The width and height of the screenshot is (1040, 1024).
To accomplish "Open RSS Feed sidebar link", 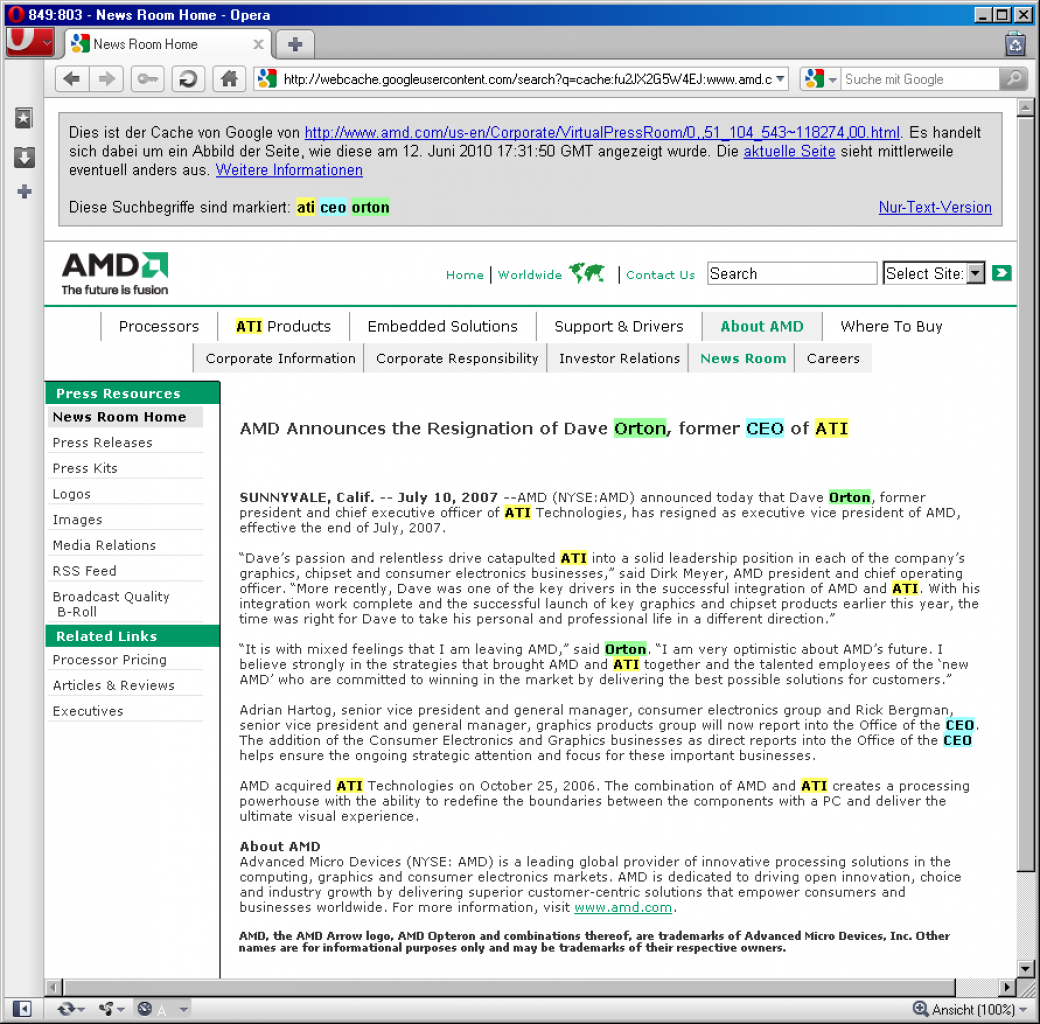I will (x=84, y=571).
